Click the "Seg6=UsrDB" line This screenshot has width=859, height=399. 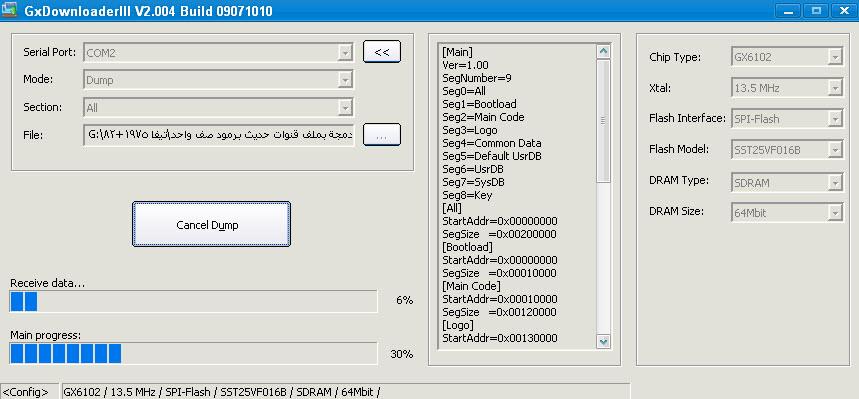472,169
